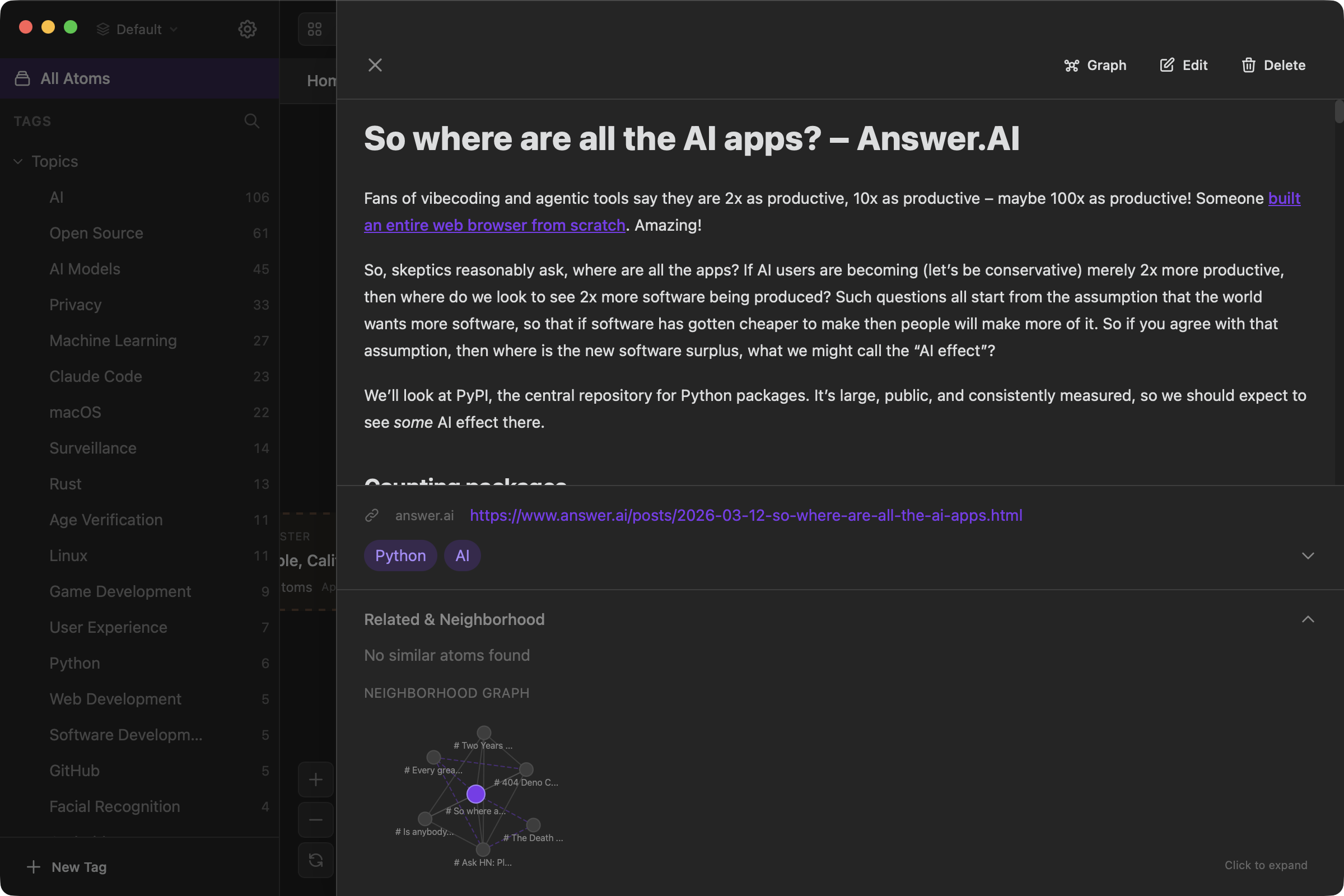Open the built an entire web browser link
This screenshot has height=896, width=1344.
(494, 225)
